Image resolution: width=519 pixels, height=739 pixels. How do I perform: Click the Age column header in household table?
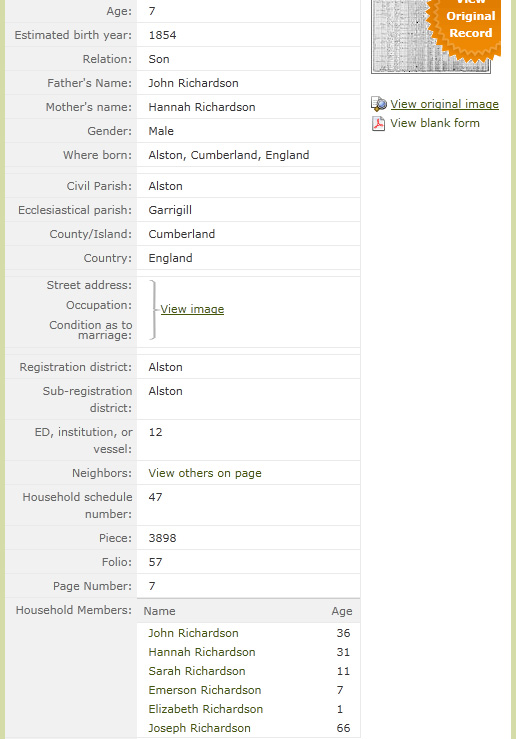point(342,611)
